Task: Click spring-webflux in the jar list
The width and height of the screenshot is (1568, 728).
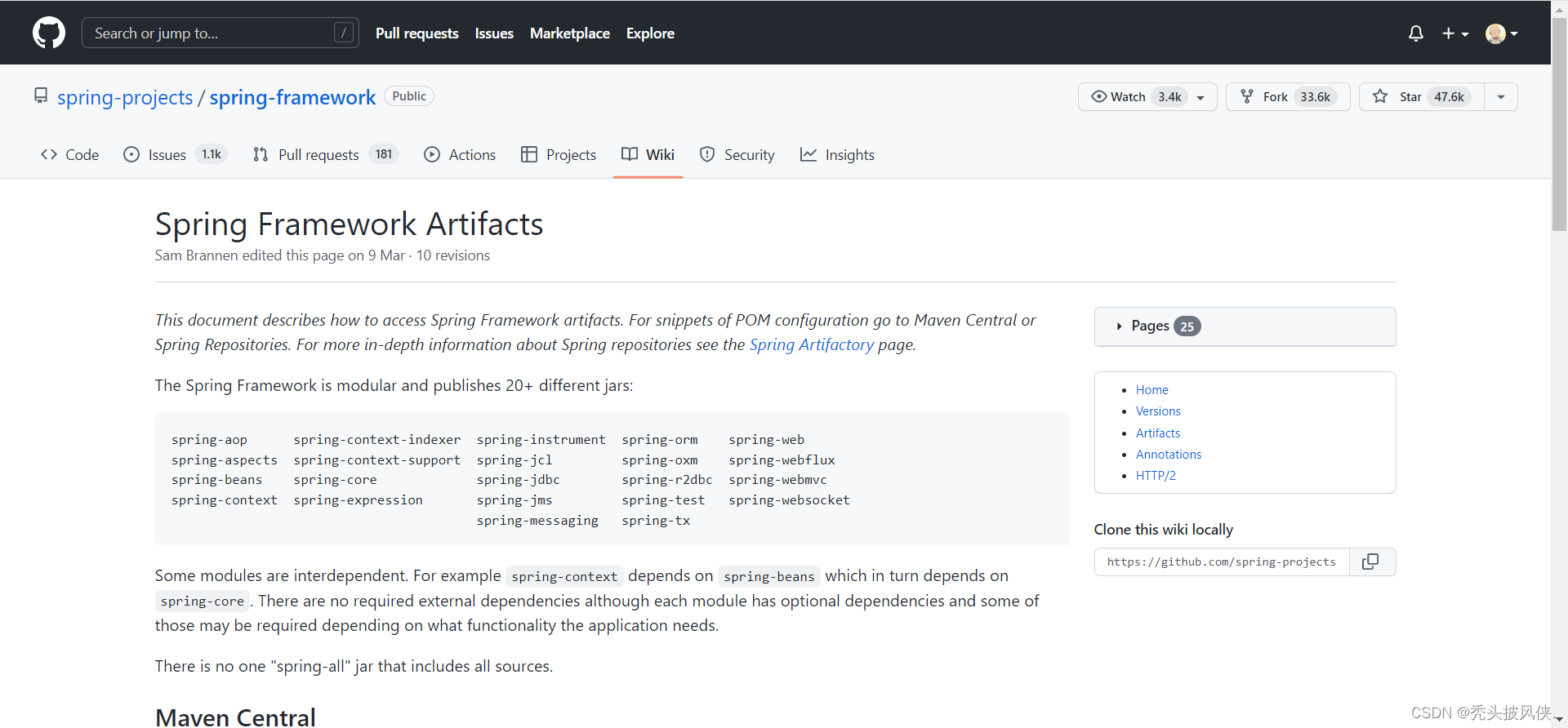Action: pos(782,460)
